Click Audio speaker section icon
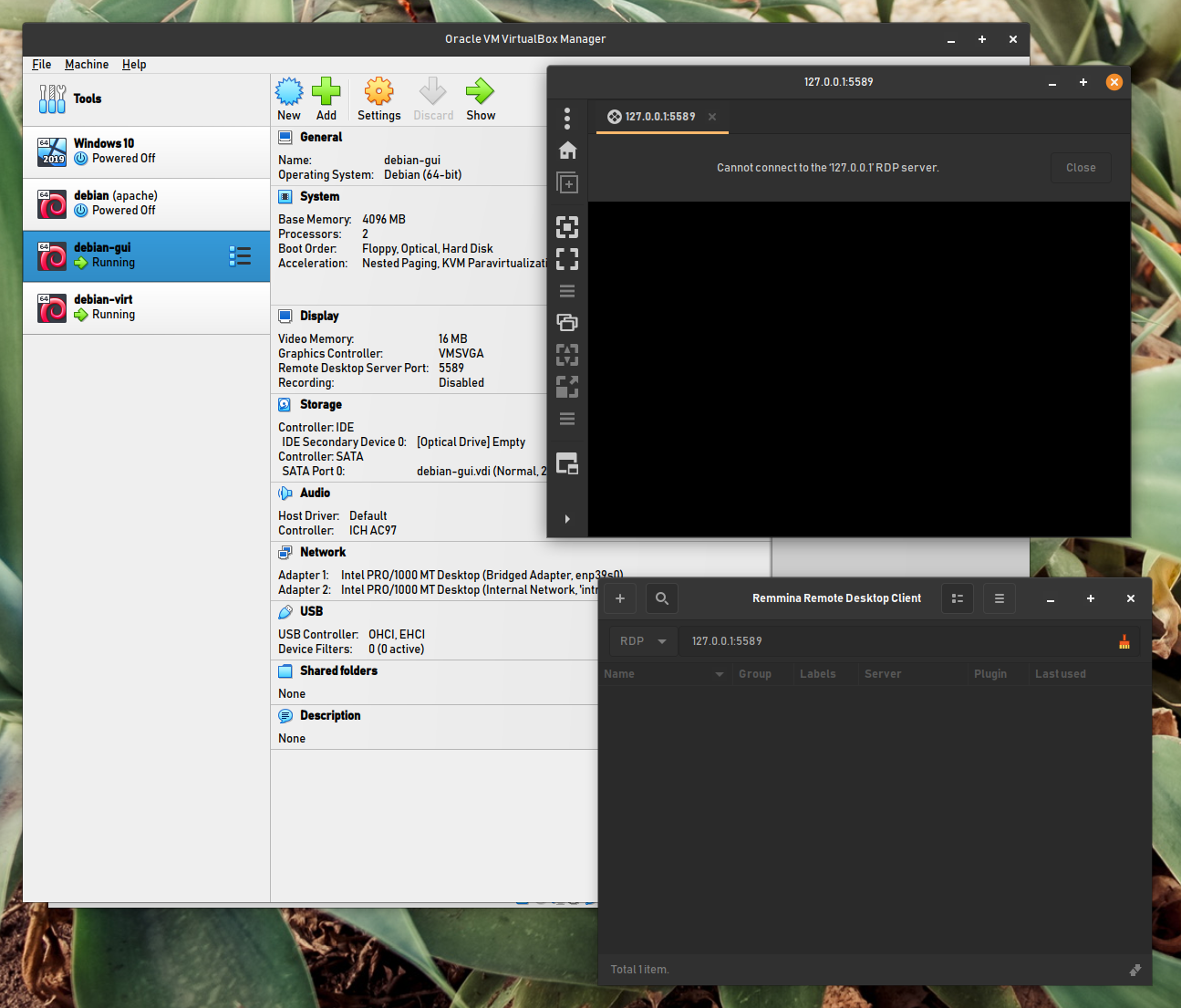The height and width of the screenshot is (1008, 1181). 285,494
